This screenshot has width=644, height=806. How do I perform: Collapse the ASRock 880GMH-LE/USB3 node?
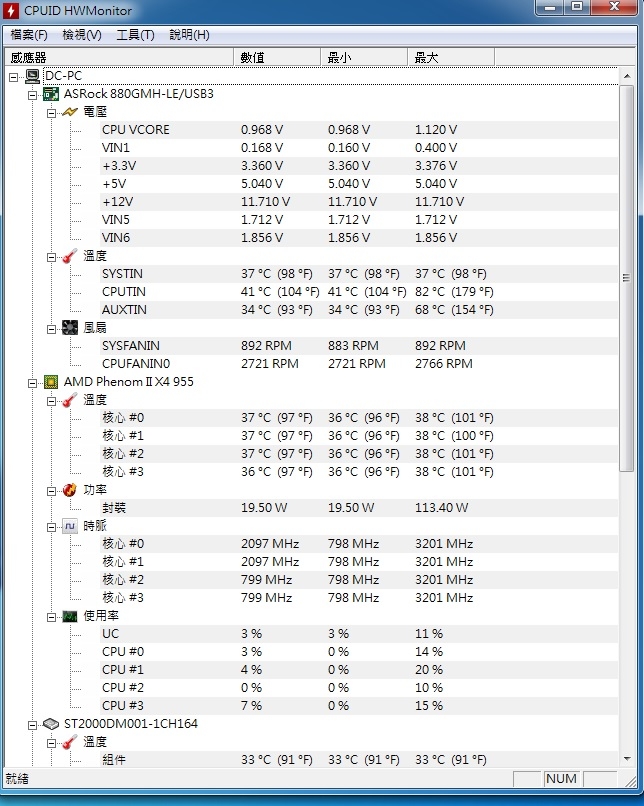32,96
